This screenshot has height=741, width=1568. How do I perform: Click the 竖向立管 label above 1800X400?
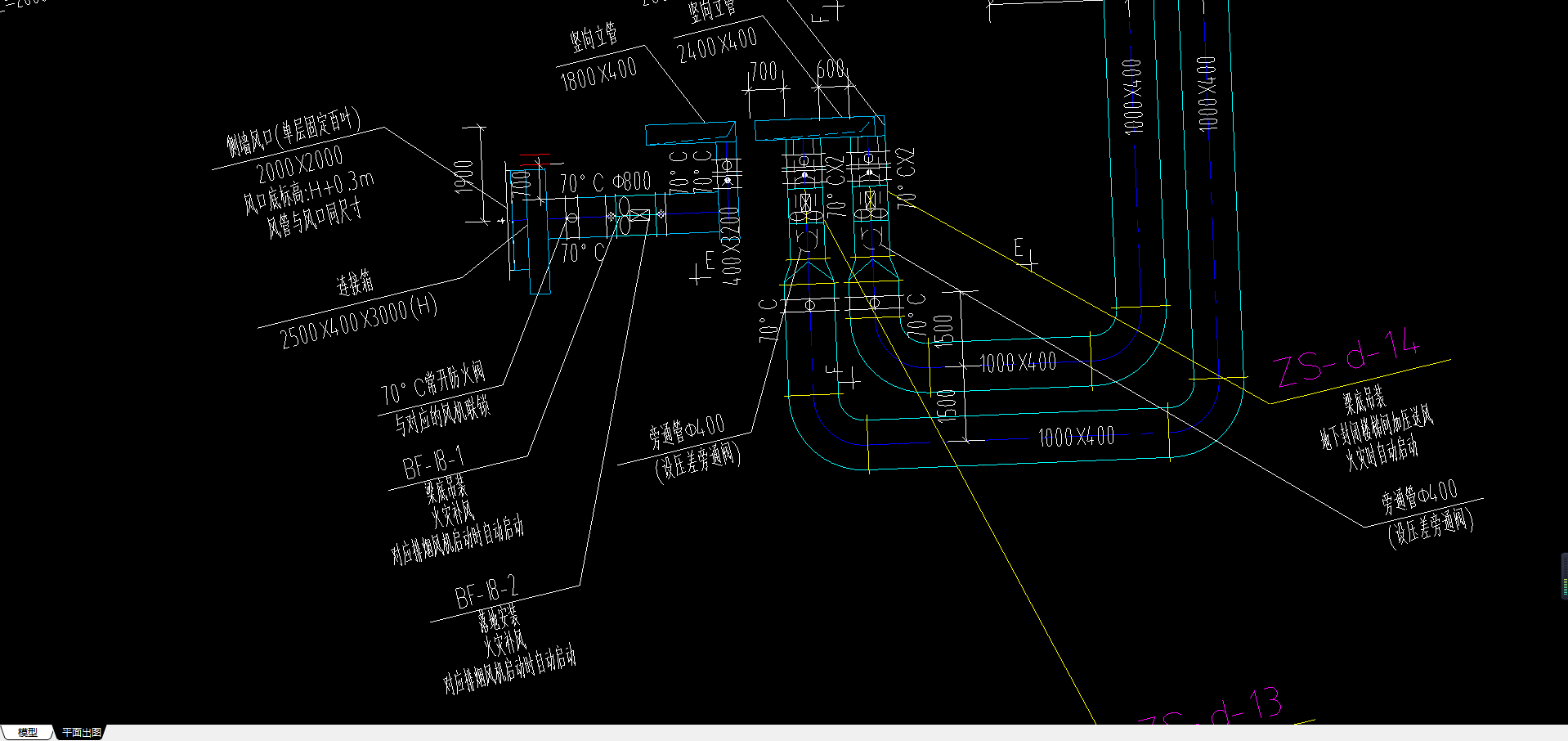pos(594,38)
